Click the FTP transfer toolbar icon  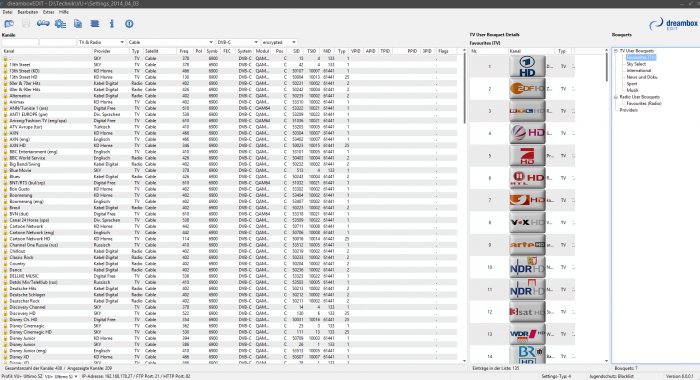coord(43,24)
